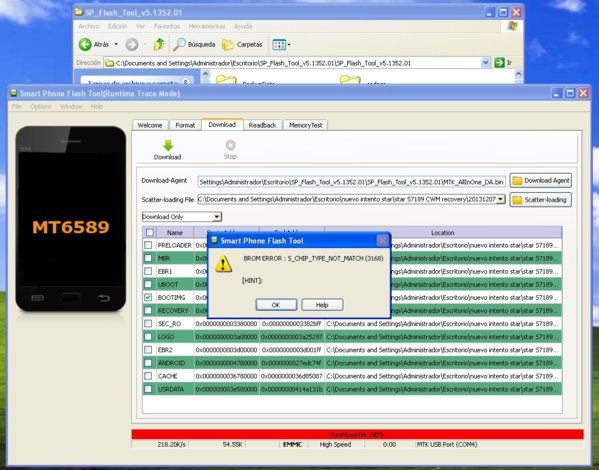This screenshot has width=599, height=470.
Task: Expand the Explorer address bar dropdown
Action: [x=485, y=62]
